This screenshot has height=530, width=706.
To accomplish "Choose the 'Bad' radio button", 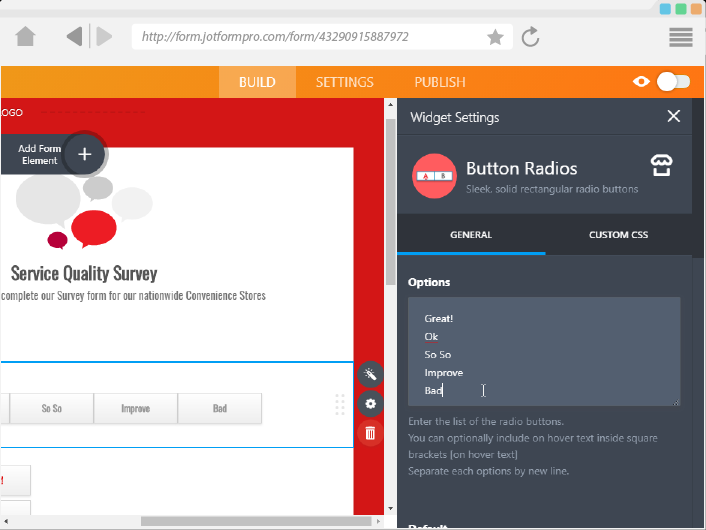I will 219,408.
